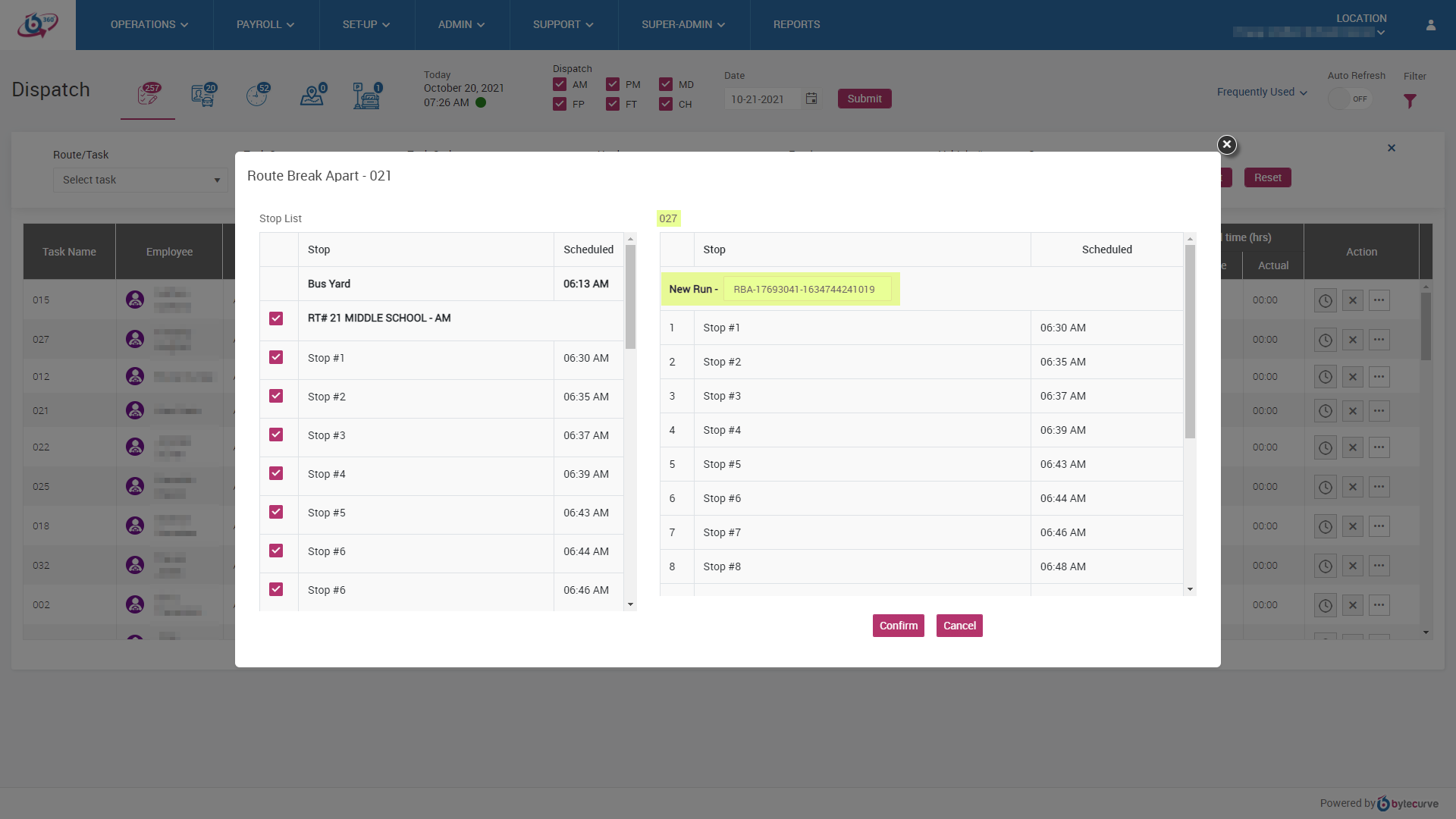Click the dispatch task list icon with 257 badge
Screen dimensions: 1456x819
148,96
